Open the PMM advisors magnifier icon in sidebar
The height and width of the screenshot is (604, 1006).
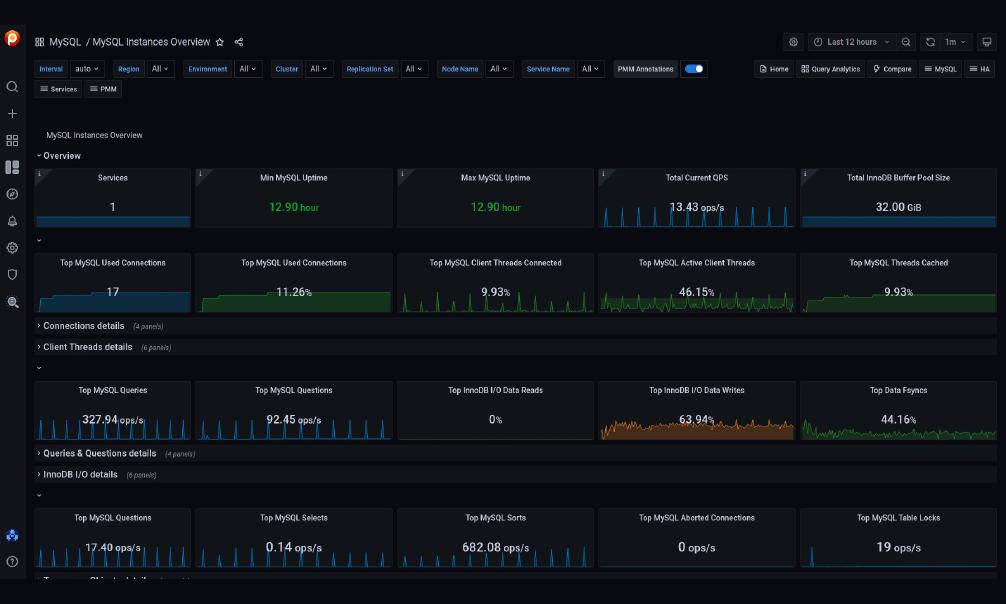click(12, 302)
